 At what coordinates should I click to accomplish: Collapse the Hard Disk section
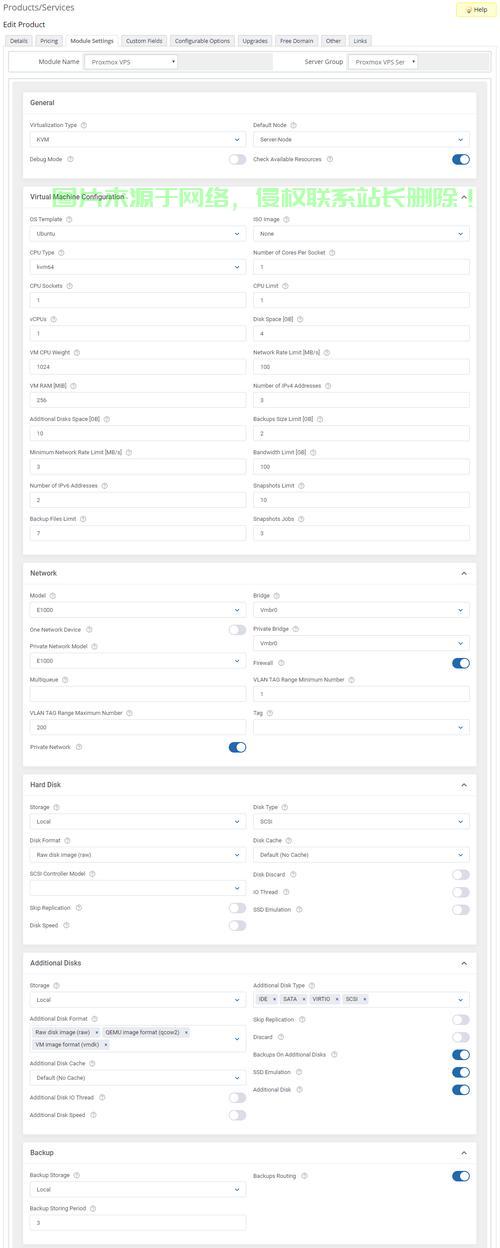point(464,785)
